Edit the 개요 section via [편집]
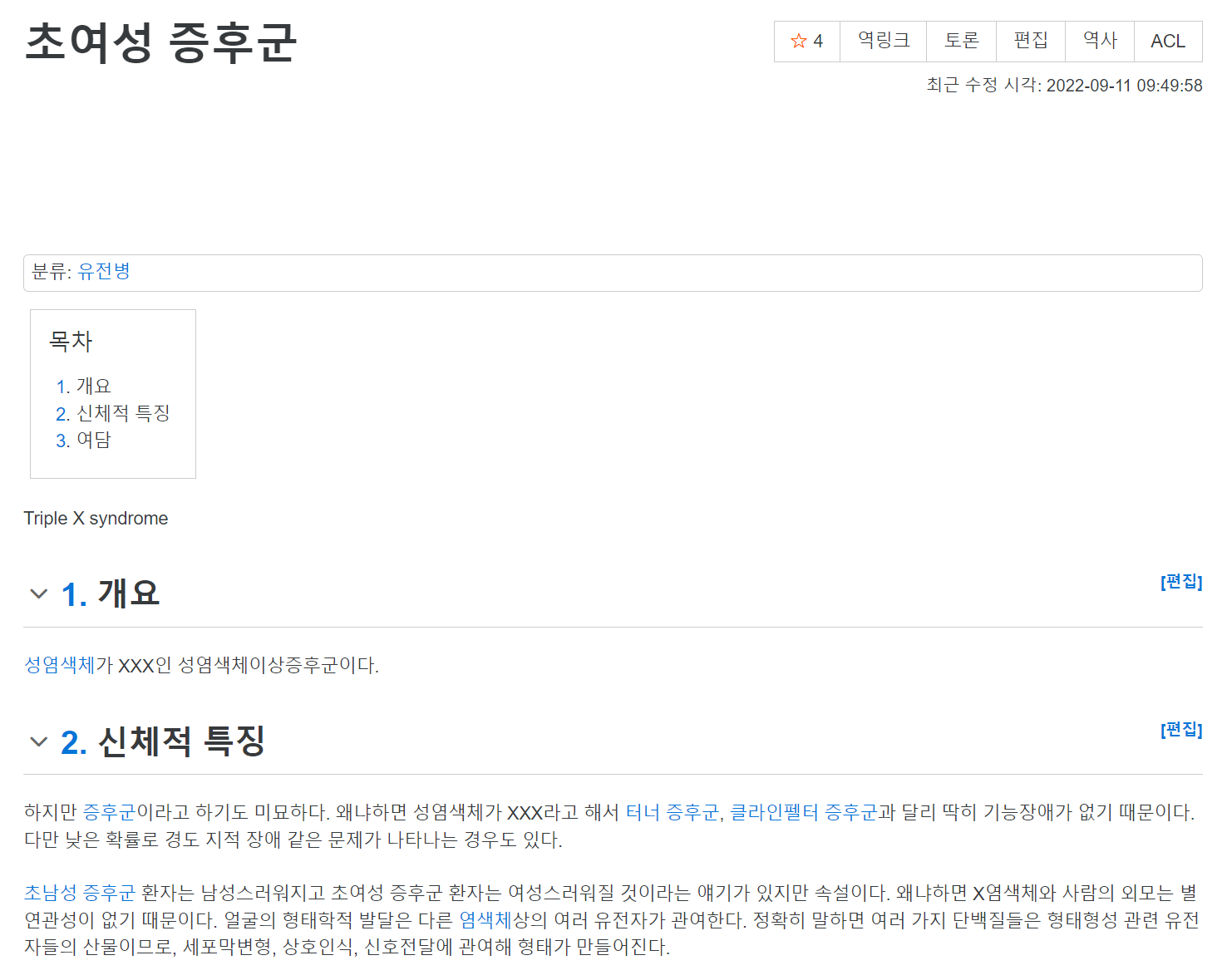 point(1180,582)
